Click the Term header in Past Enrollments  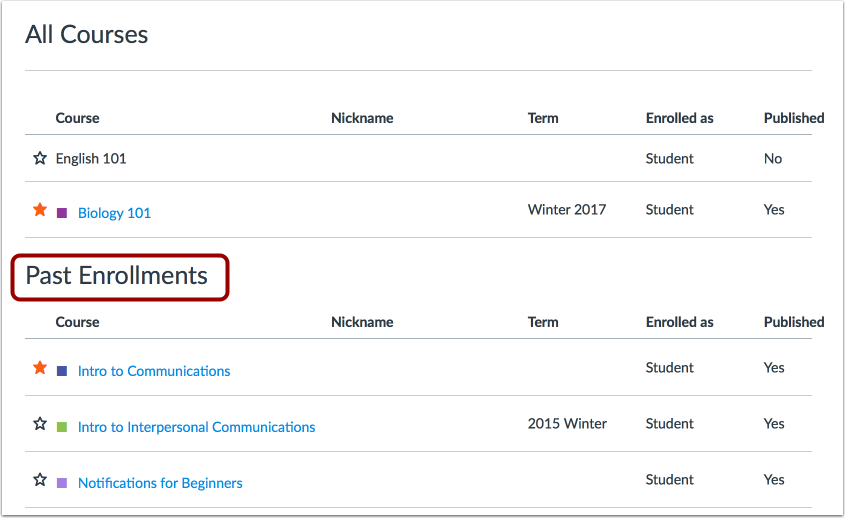543,322
